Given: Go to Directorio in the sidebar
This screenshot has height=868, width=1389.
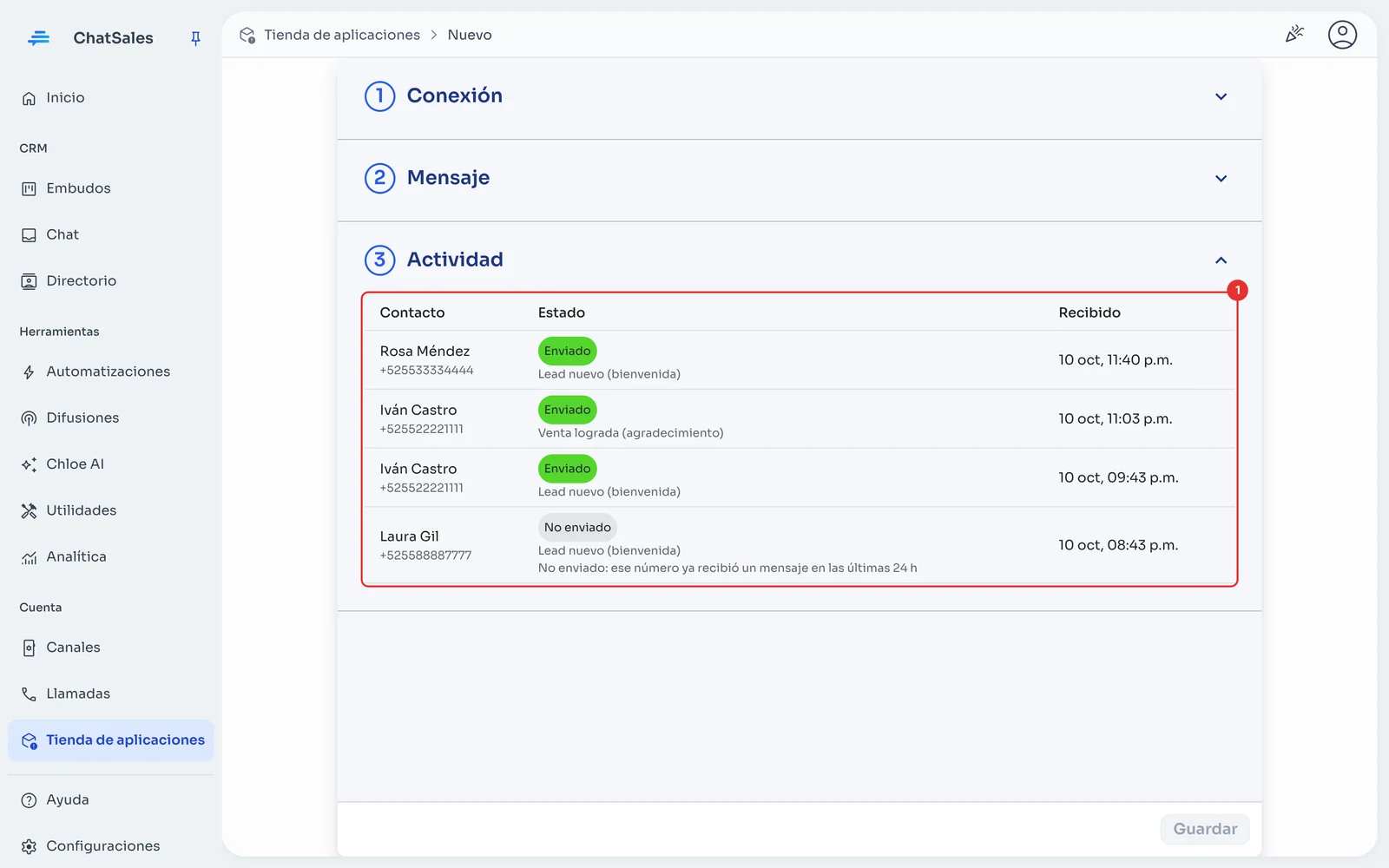Looking at the screenshot, I should pos(111,281).
